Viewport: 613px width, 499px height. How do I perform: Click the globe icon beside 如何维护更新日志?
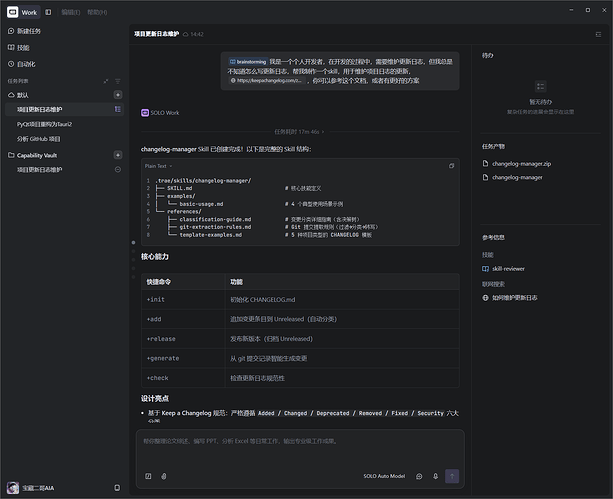point(485,298)
